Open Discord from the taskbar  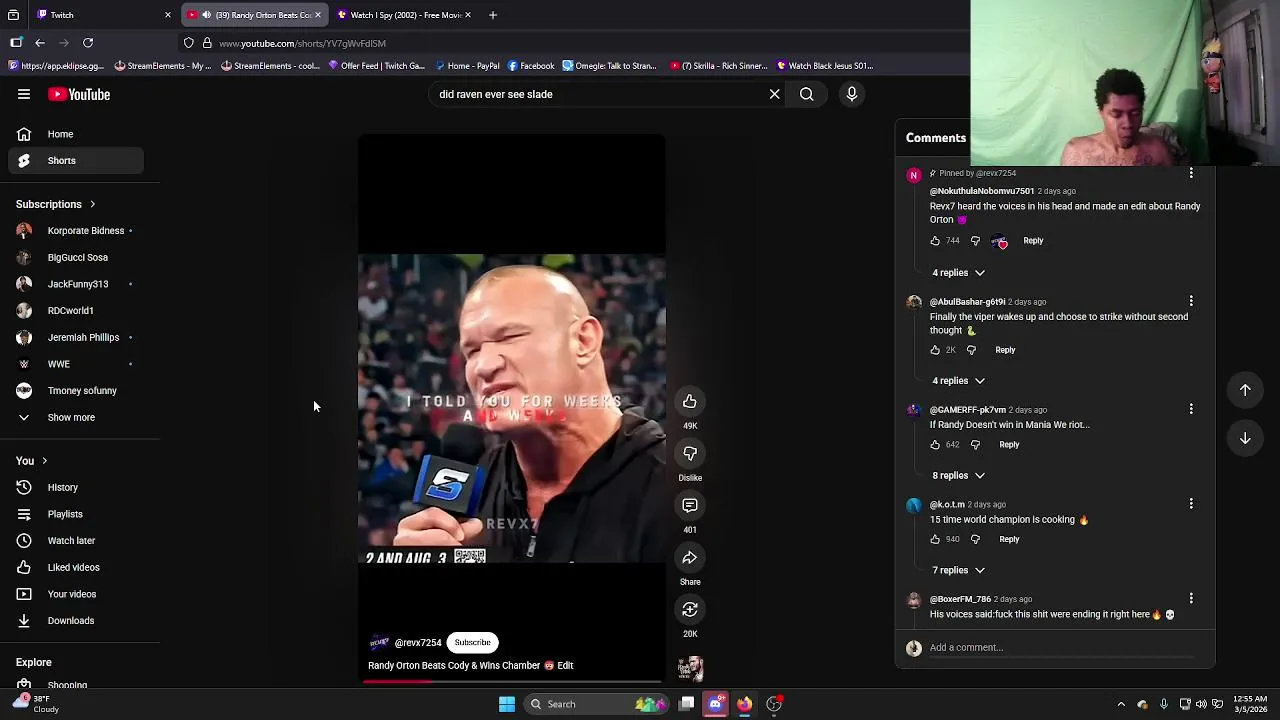[715, 704]
